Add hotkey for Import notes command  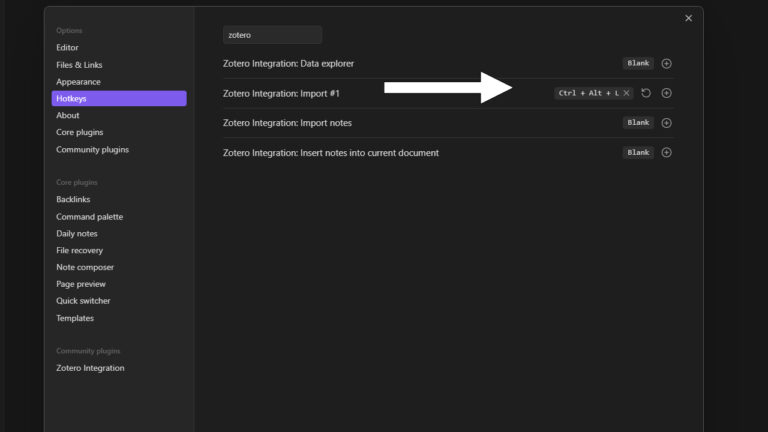coord(667,123)
